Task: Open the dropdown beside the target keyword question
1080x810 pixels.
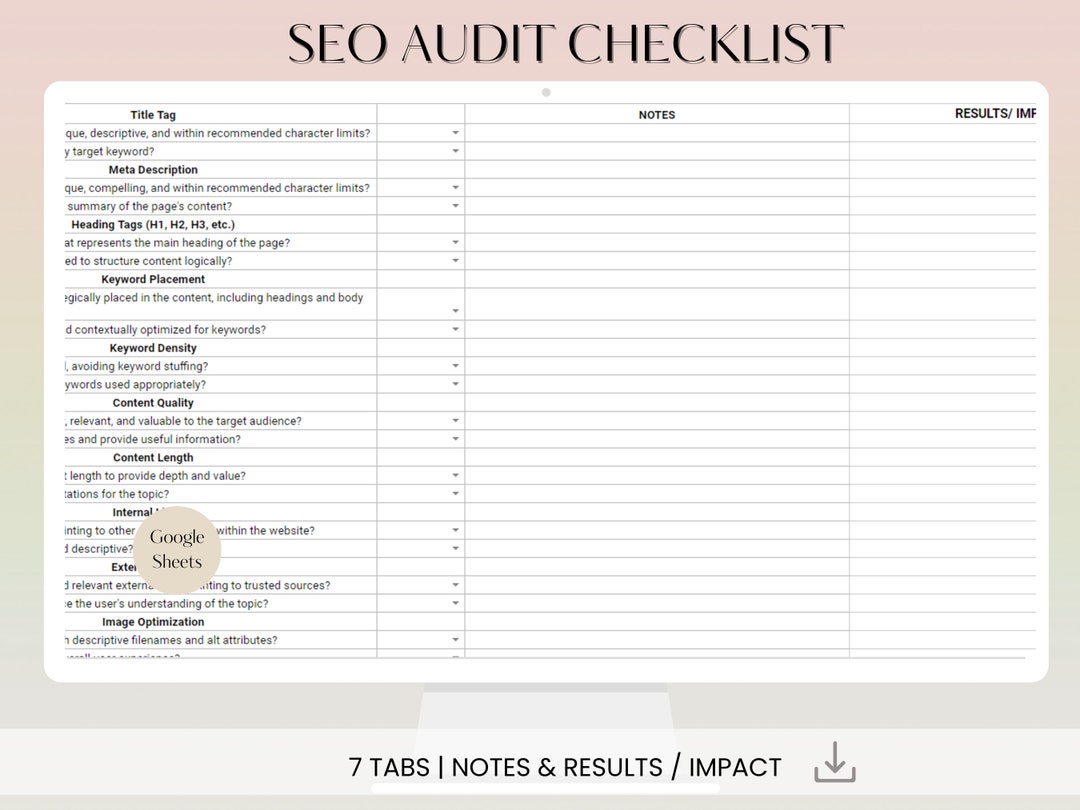Action: point(455,151)
